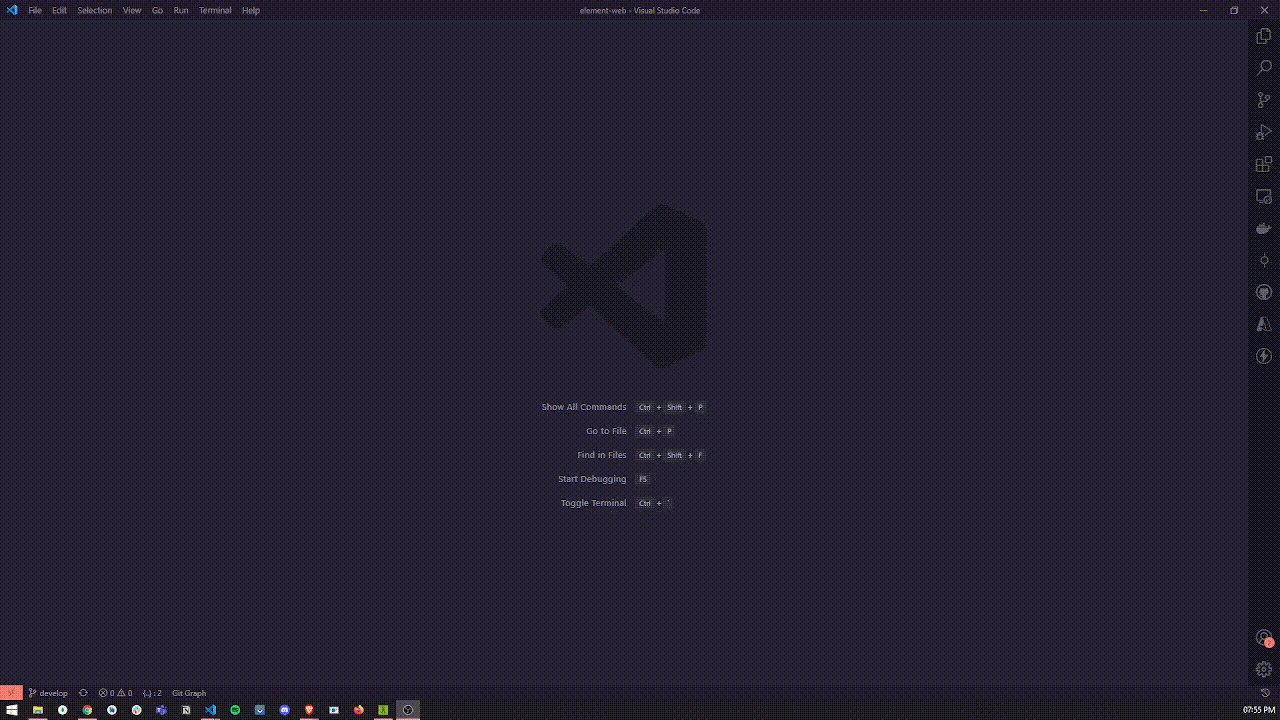Open File Explorer from the taskbar
The height and width of the screenshot is (720, 1280).
tap(38, 710)
